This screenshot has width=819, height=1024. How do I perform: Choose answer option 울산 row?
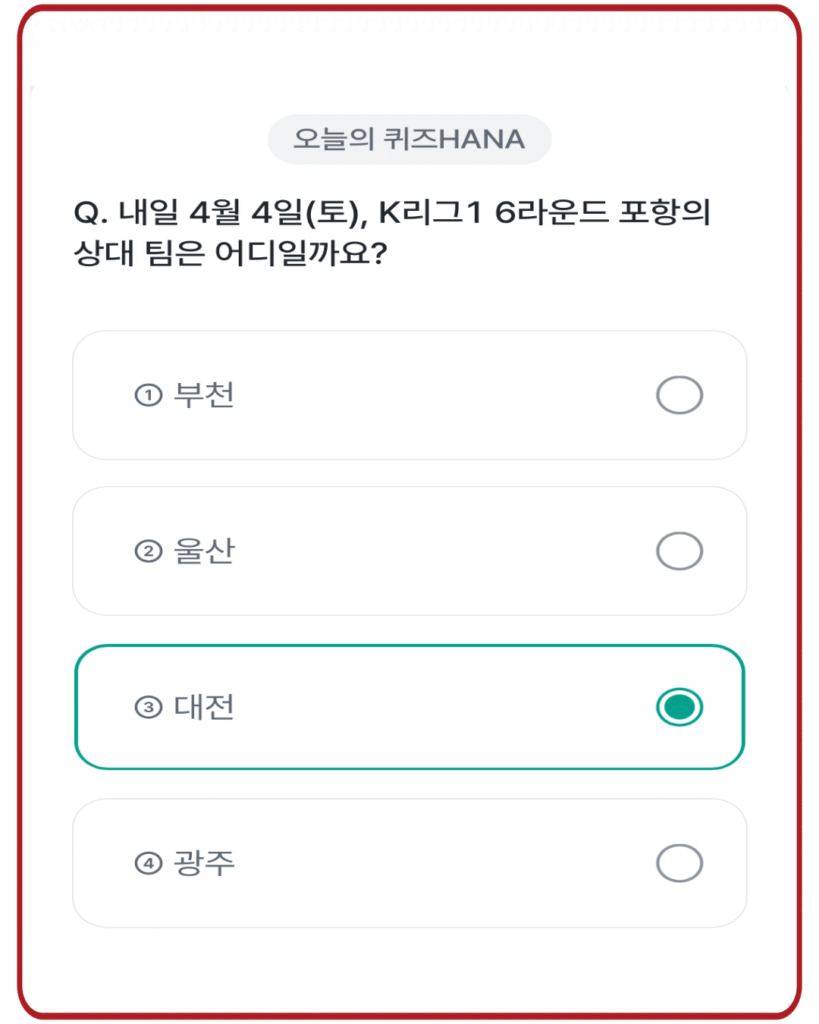409,551
